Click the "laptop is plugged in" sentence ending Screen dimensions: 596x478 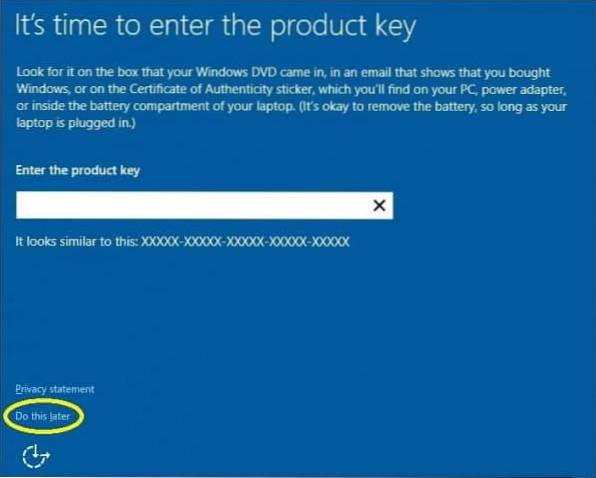point(76,123)
